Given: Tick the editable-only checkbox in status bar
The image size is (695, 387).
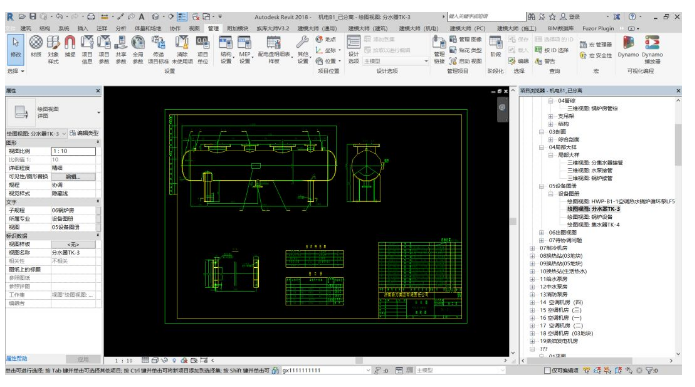Looking at the screenshot, I should coord(547,370).
